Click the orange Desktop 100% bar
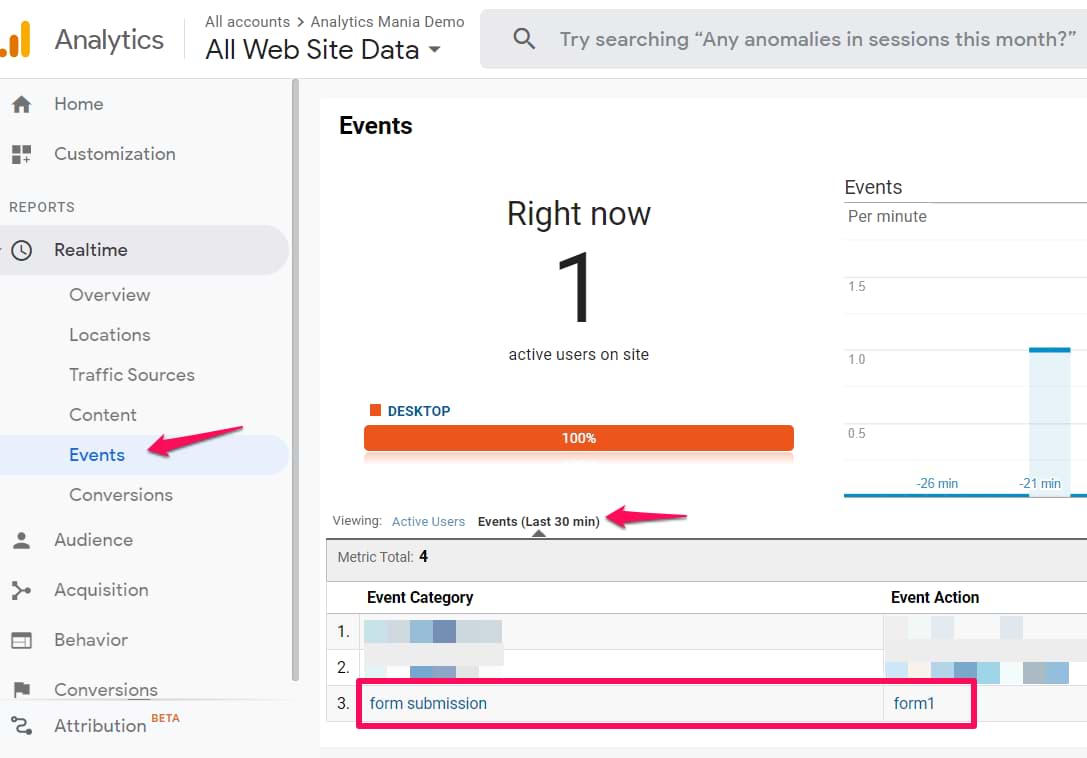Screen dimensions: 1087x758 coord(578,438)
